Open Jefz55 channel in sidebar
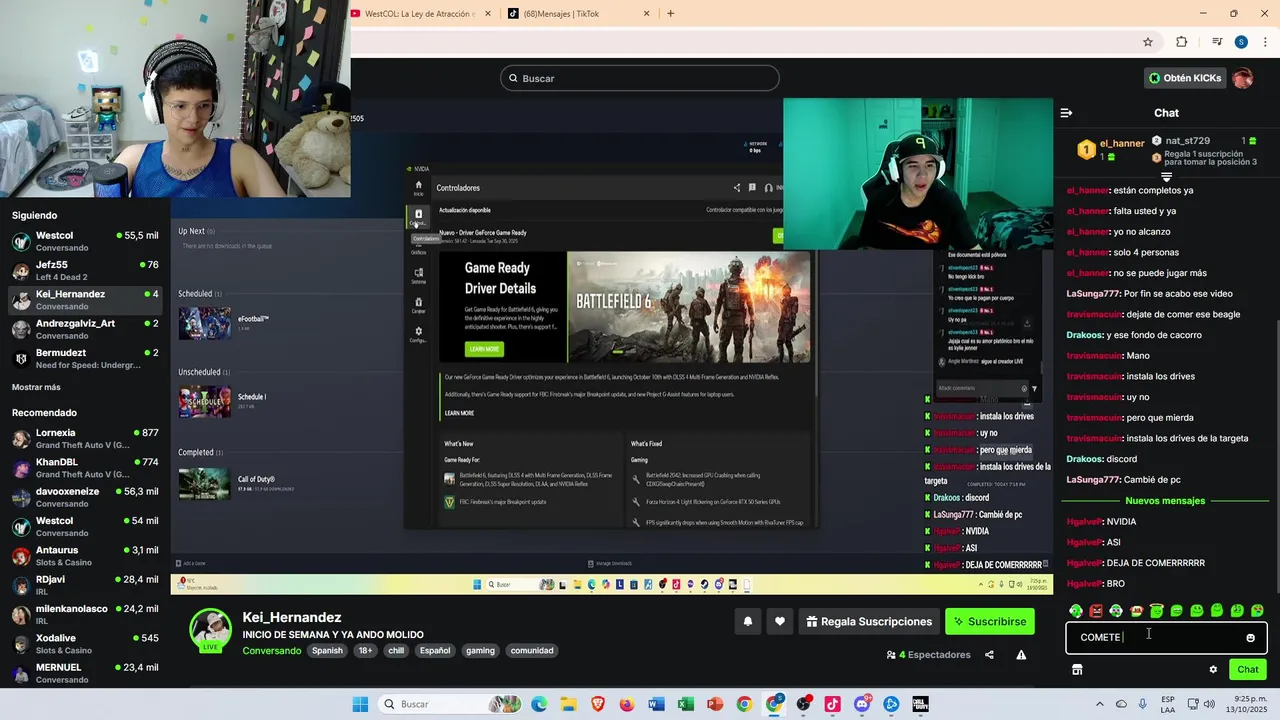1280x720 pixels. 85,270
